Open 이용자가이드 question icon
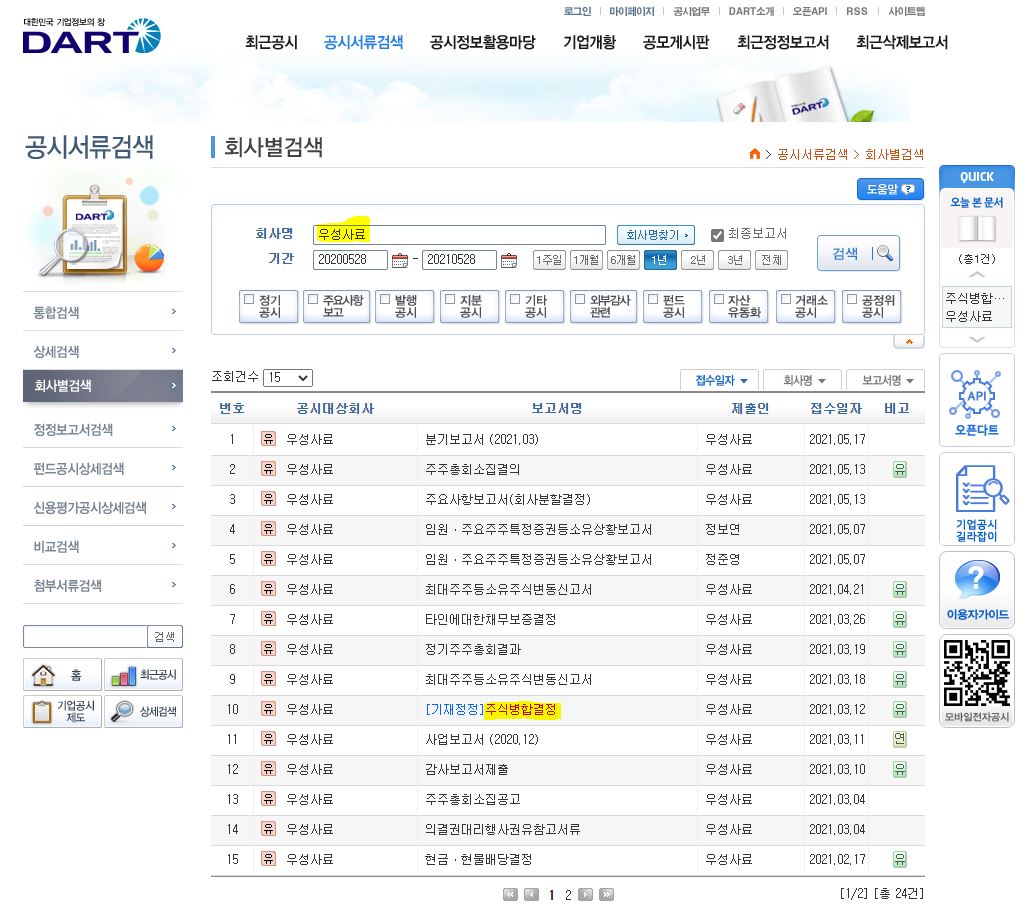 [976, 590]
